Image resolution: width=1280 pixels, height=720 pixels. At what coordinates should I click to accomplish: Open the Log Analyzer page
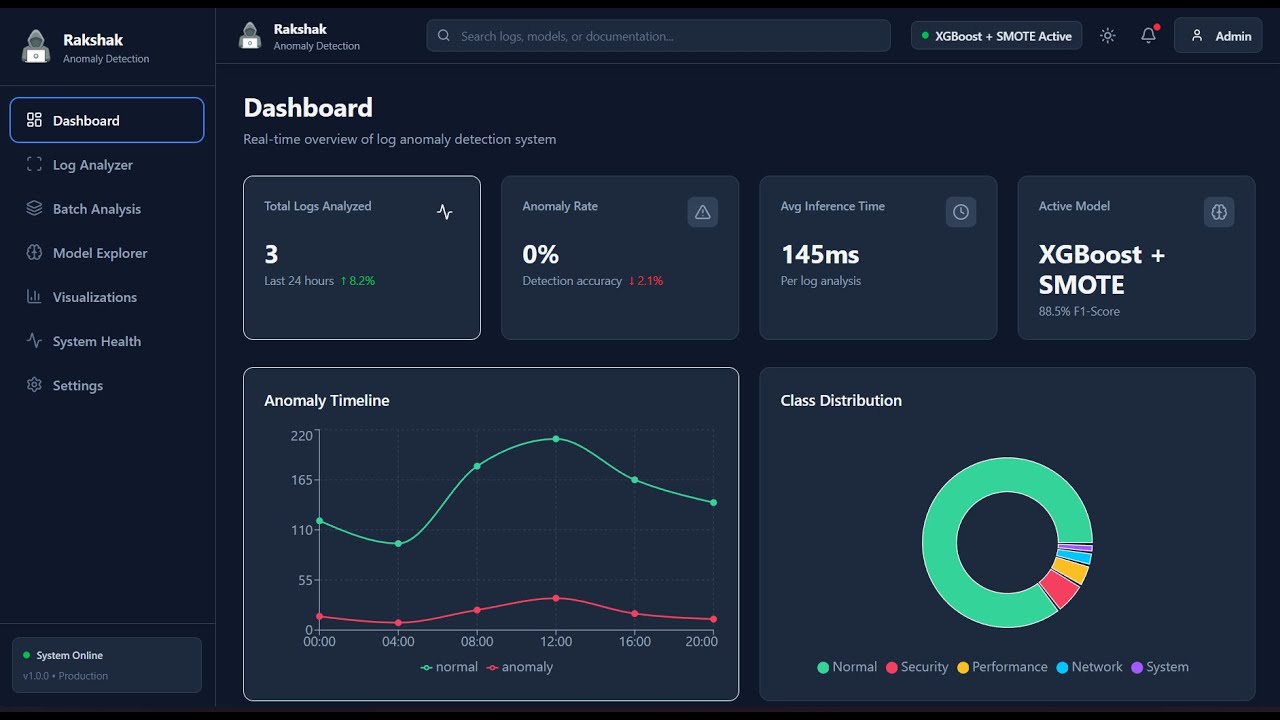click(107, 164)
